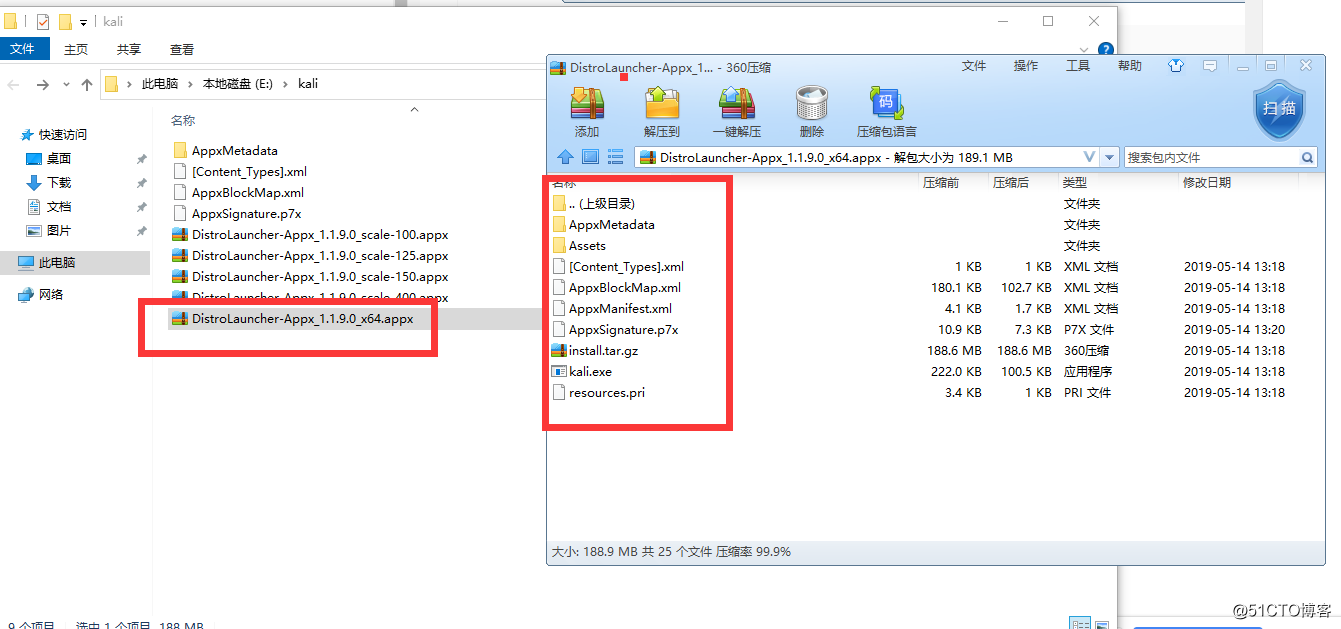Select 快速访问 in the navigation pane
The image size is (1341, 629).
point(63,135)
